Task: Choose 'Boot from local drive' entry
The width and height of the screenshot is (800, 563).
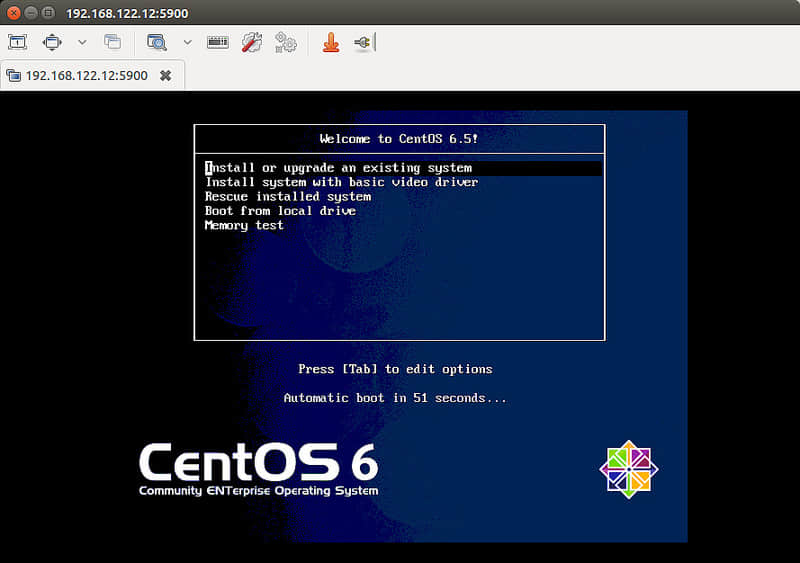Action: [280, 211]
